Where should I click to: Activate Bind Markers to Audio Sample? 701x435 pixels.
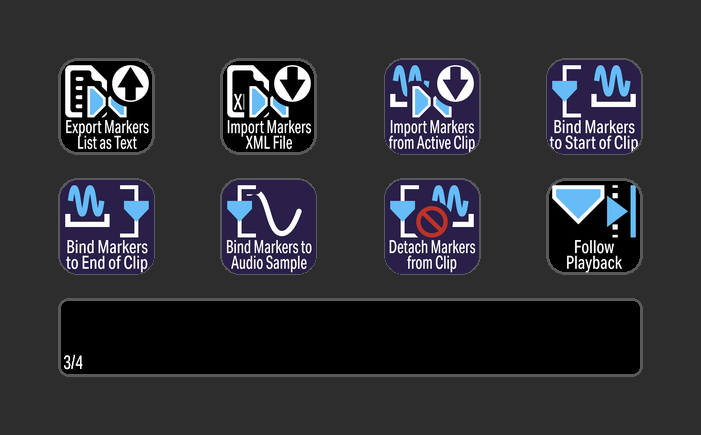(269, 227)
